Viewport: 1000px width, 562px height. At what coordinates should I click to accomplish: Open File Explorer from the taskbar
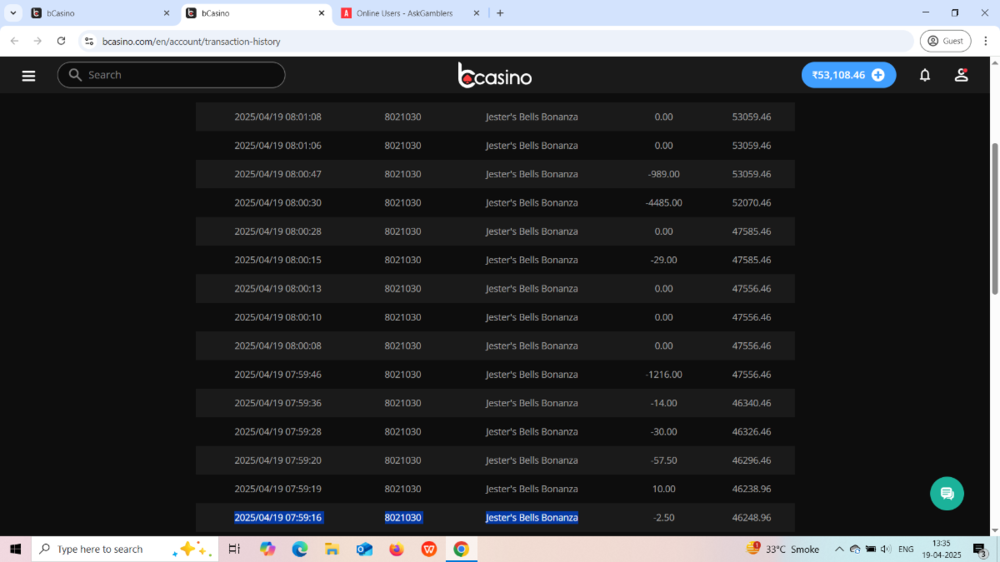(x=332, y=549)
